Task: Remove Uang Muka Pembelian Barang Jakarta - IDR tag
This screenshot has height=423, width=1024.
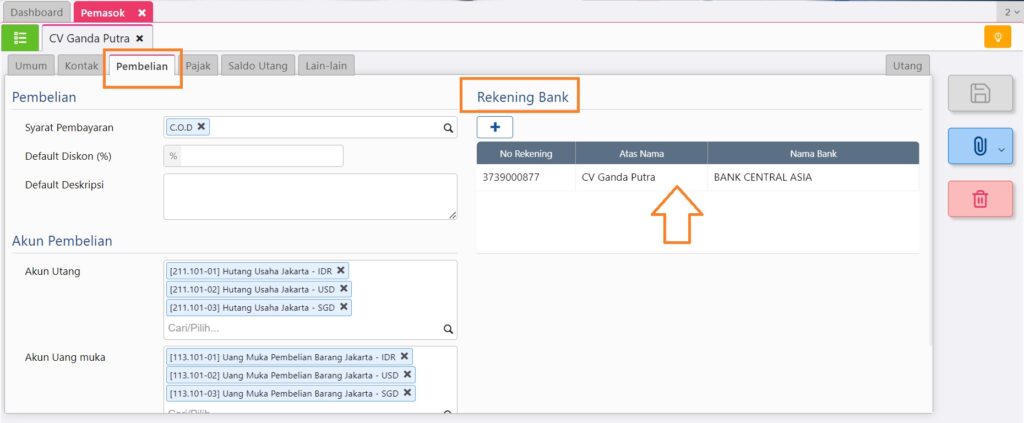Action: pos(404,356)
